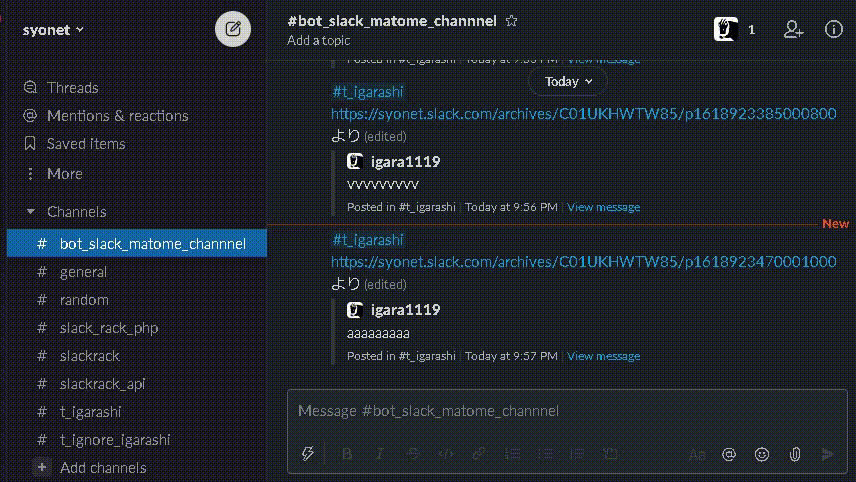856x482 pixels.
Task: Click the Today at 9:57 PM timestamp
Action: 511,356
